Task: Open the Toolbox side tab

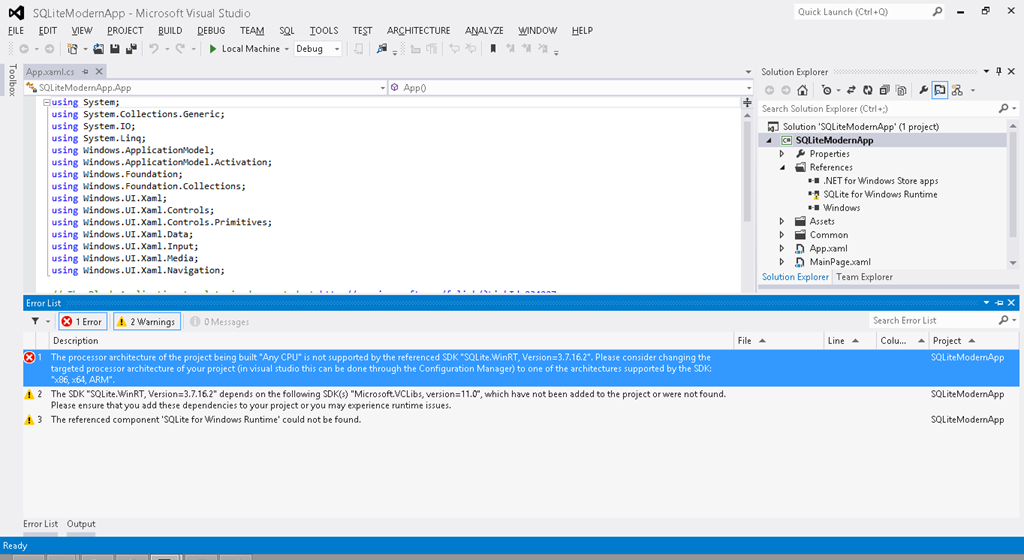Action: pyautogui.click(x=12, y=80)
